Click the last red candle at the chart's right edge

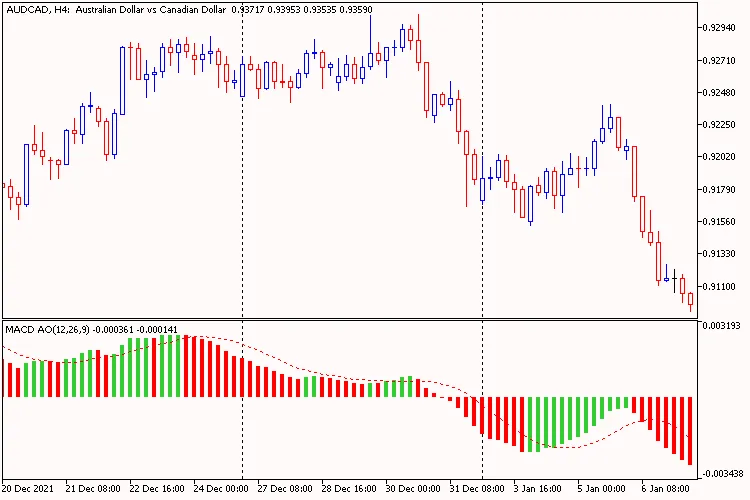pyautogui.click(x=690, y=299)
